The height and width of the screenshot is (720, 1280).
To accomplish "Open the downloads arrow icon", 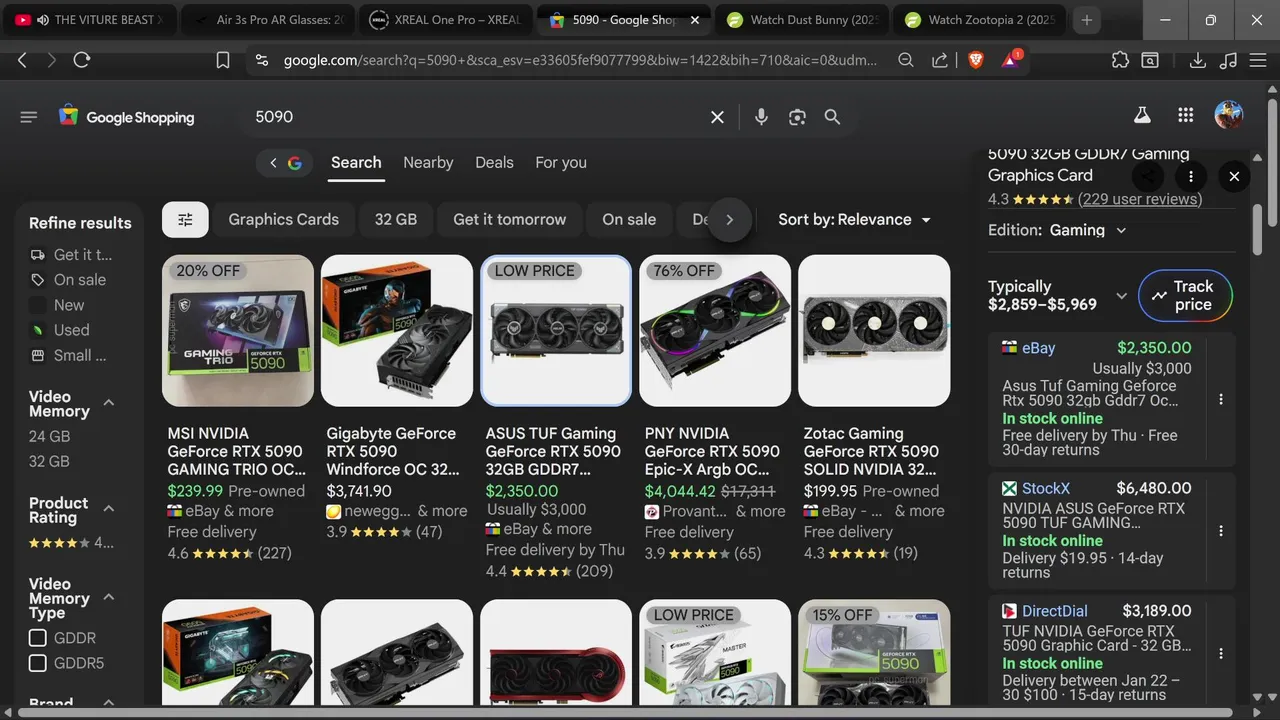I will [1197, 60].
